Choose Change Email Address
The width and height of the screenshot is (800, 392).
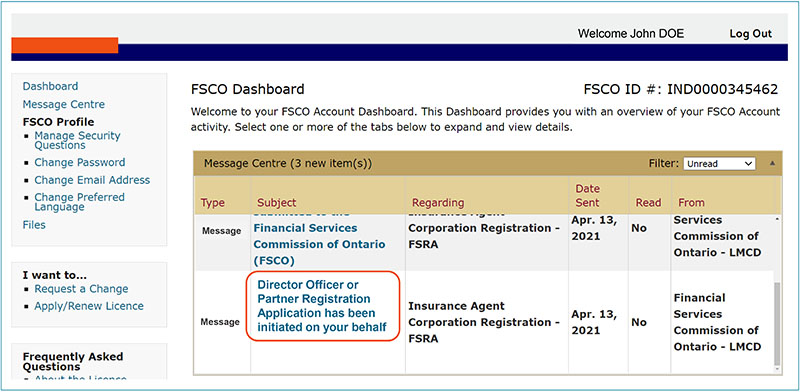[x=92, y=180]
